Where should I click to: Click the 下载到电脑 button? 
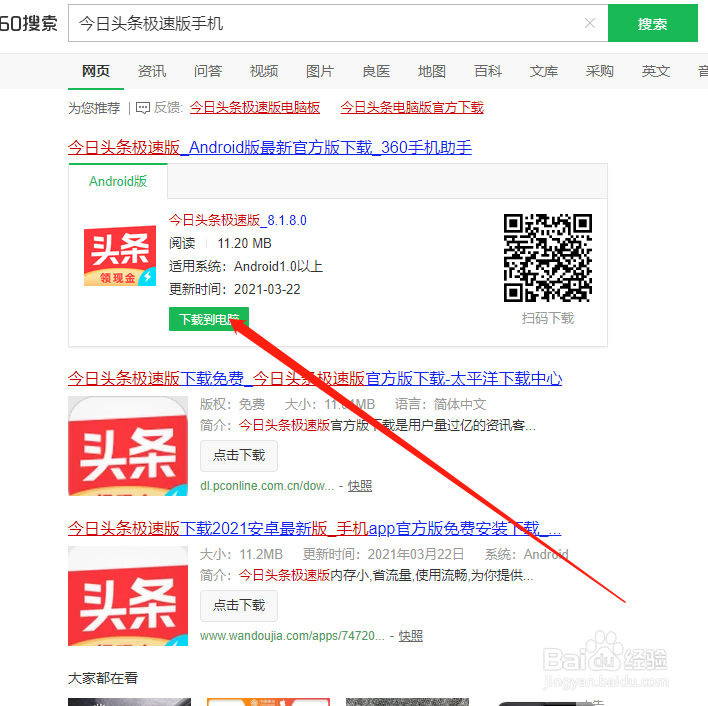coord(209,319)
